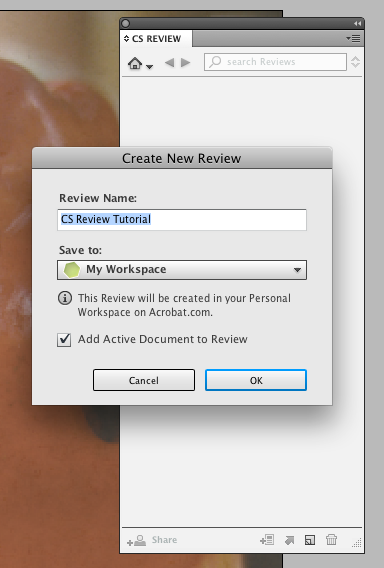Click the panel resize grip corner

[x=357, y=542]
